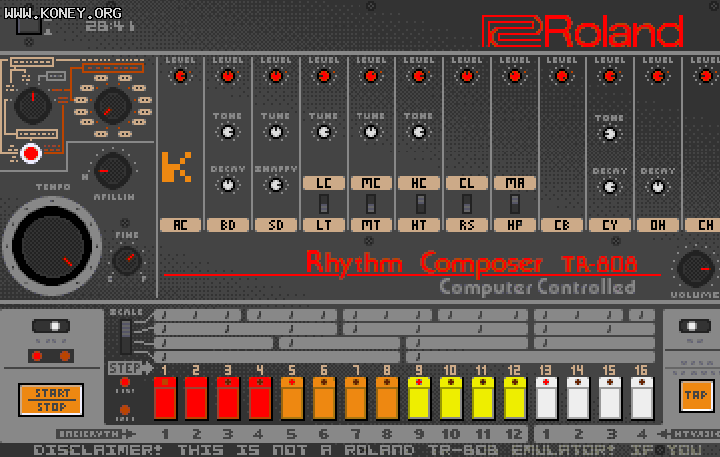This screenshot has width=720, height=457.
Task: Click the large red-and-white round button
Action: 31,153
